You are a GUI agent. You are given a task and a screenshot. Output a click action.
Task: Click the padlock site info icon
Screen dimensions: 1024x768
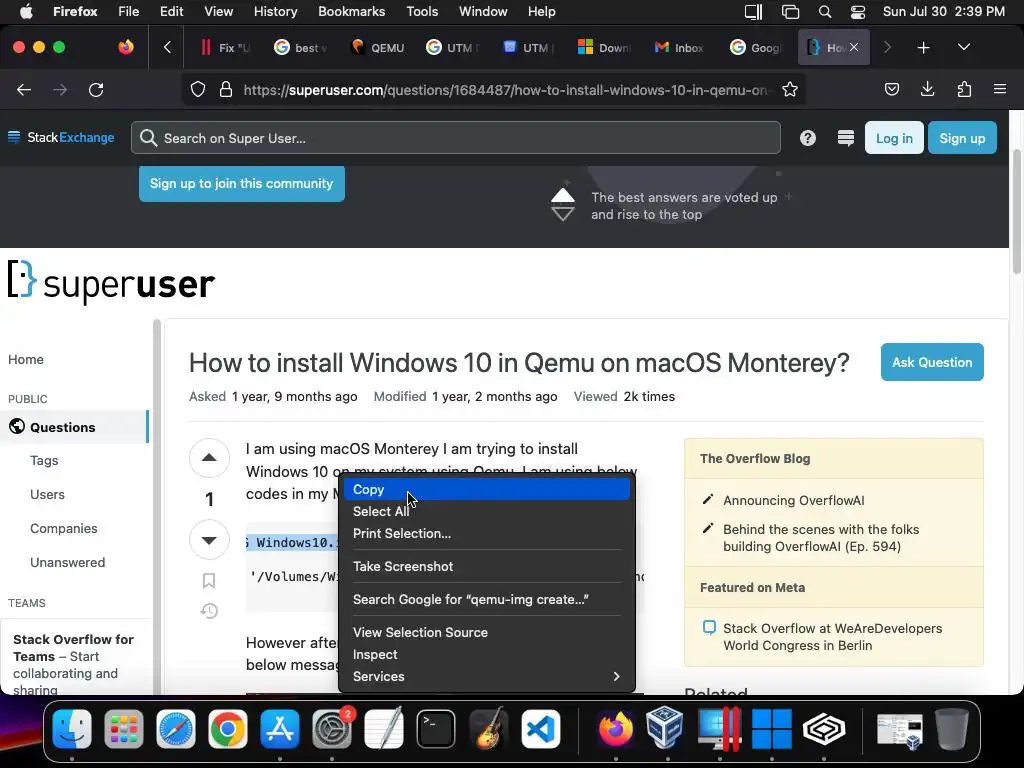[226, 90]
